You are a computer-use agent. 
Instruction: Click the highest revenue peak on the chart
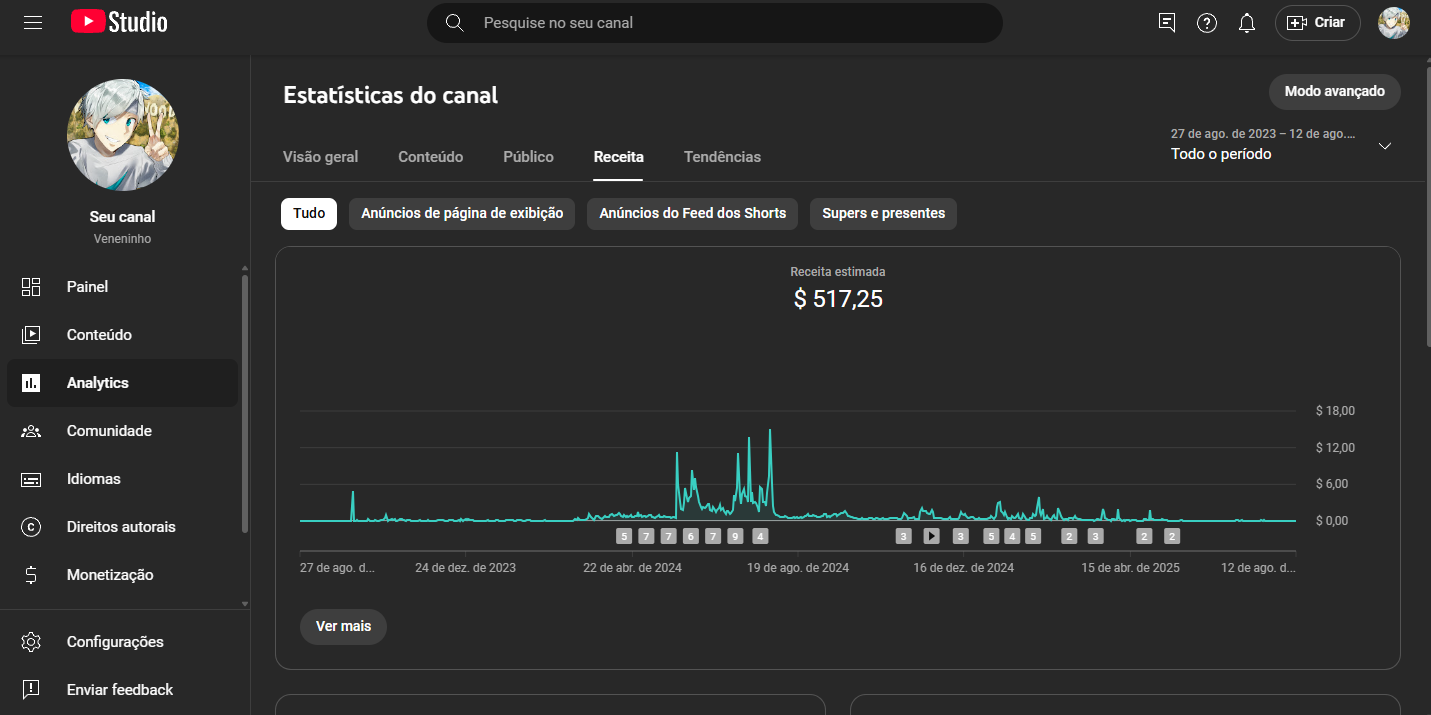(770, 431)
